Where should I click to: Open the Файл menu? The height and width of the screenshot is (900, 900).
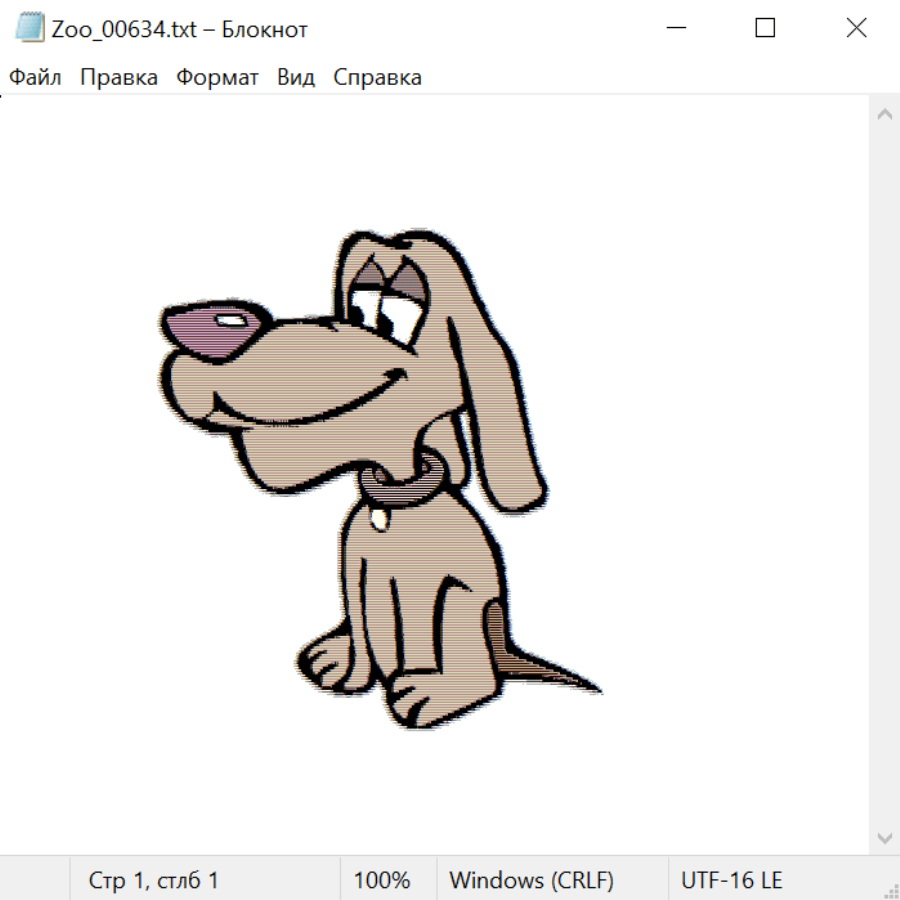point(35,78)
